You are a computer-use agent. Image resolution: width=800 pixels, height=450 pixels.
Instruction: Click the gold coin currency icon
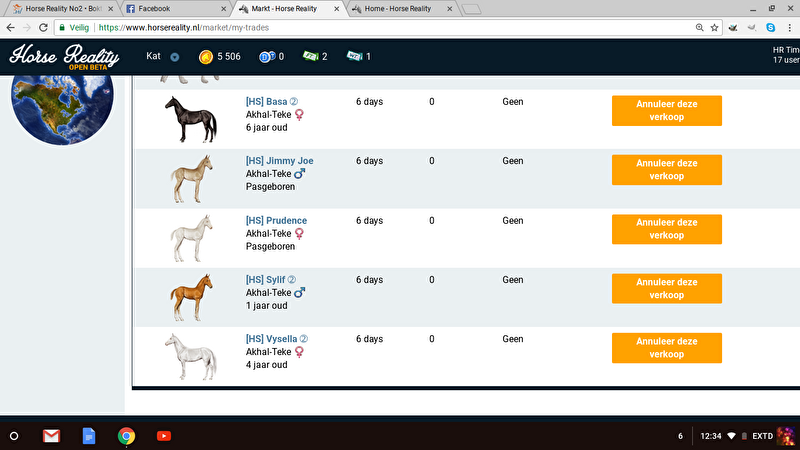(x=206, y=56)
